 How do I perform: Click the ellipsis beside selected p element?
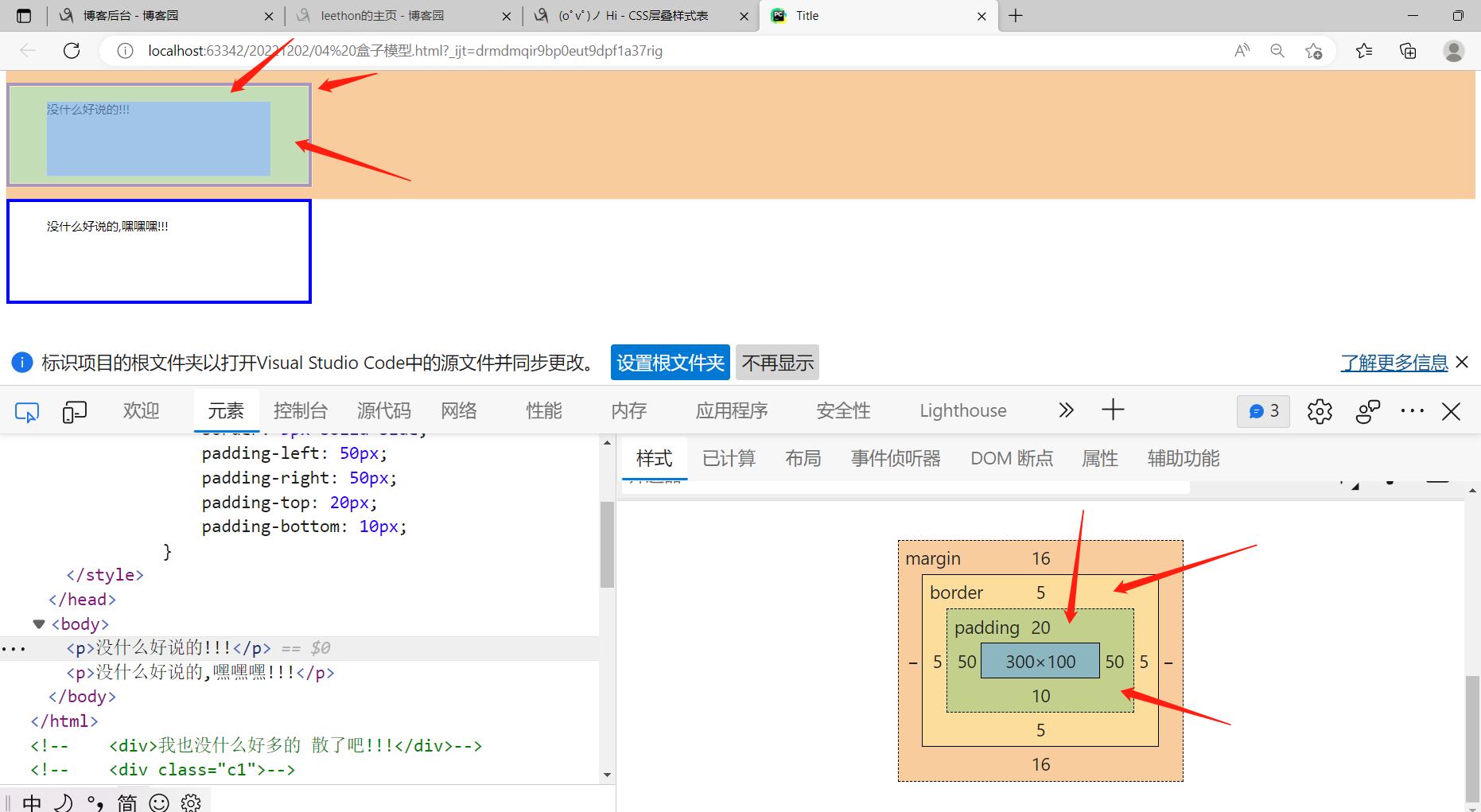coord(14,649)
